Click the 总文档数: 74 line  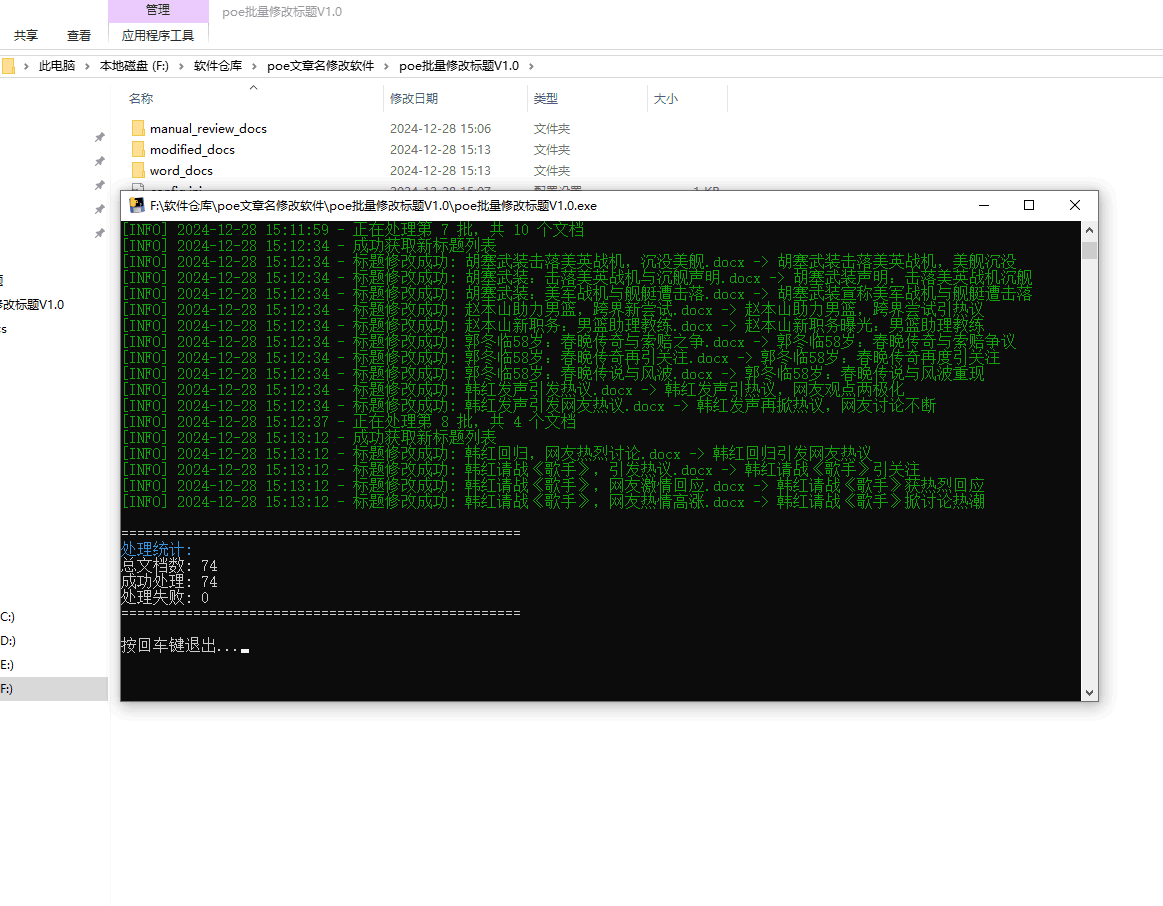coord(169,566)
